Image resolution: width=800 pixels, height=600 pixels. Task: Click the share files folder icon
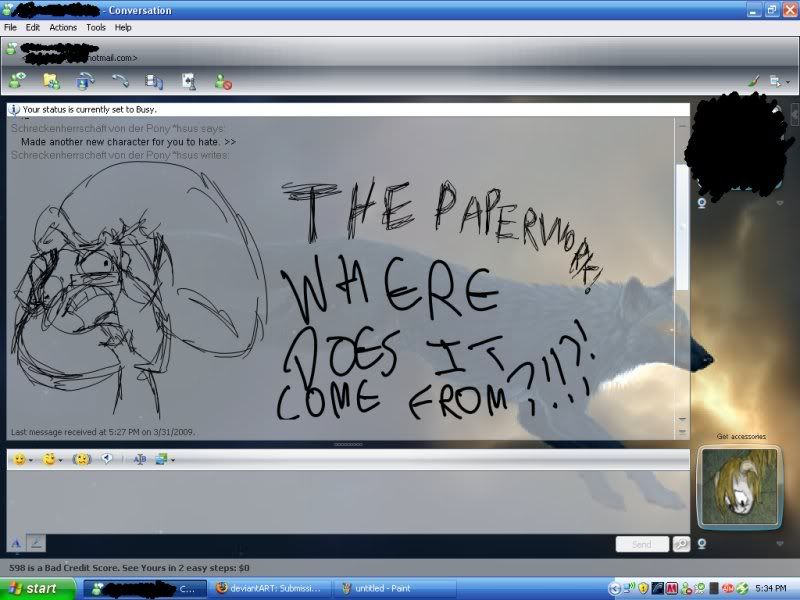click(51, 81)
